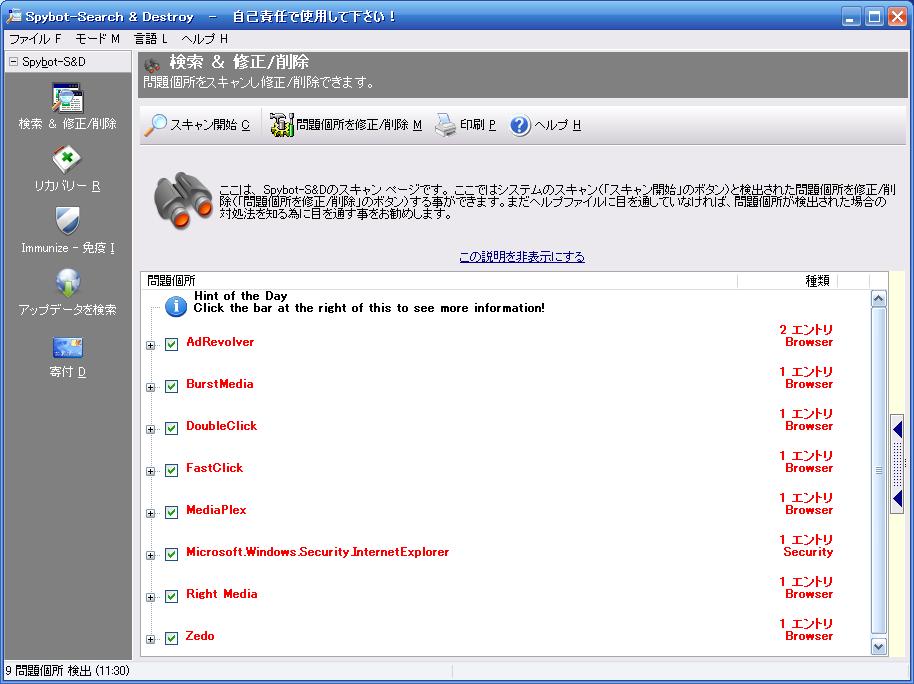Expand the Zedo tree node
The width and height of the screenshot is (914, 684).
[x=150, y=639]
